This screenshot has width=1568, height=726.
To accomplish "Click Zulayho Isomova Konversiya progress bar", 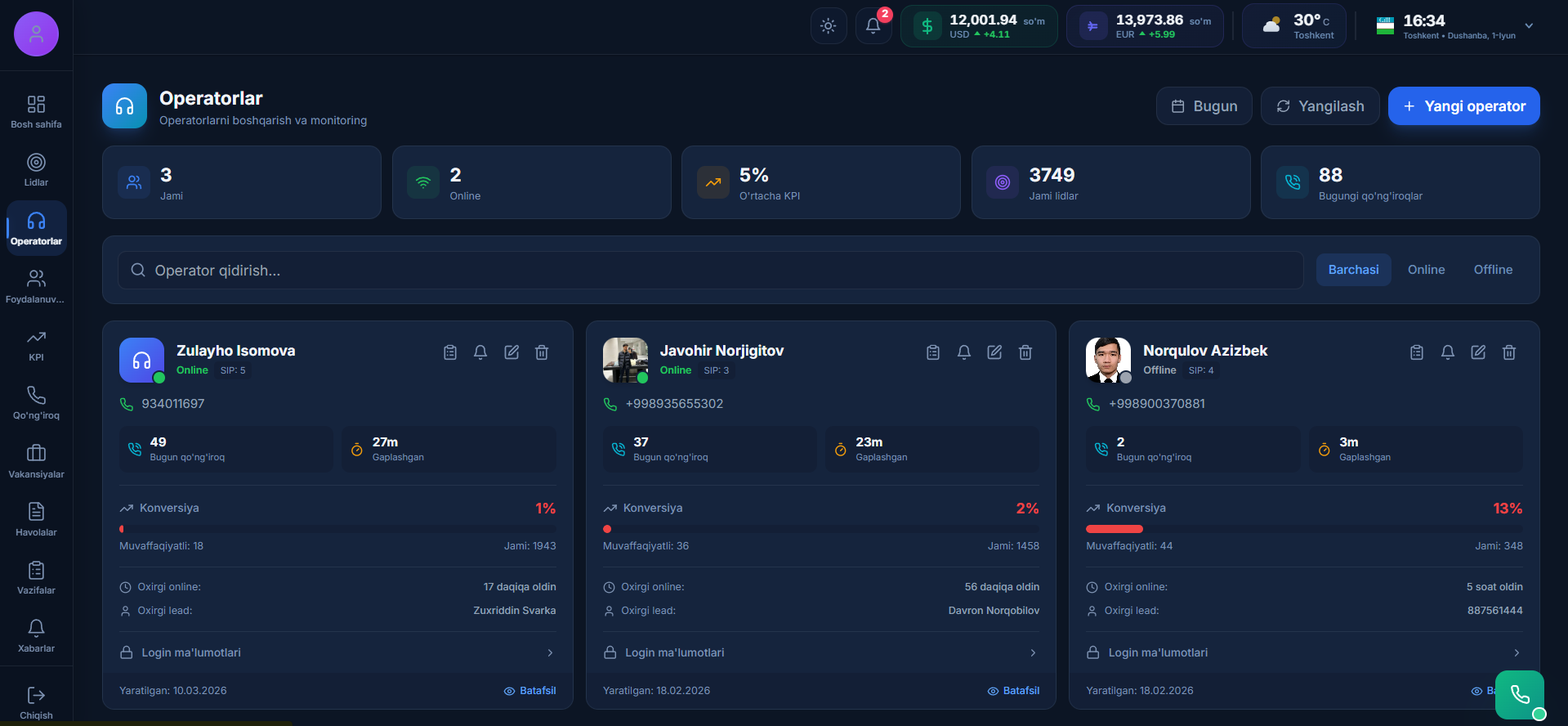I will [x=337, y=529].
